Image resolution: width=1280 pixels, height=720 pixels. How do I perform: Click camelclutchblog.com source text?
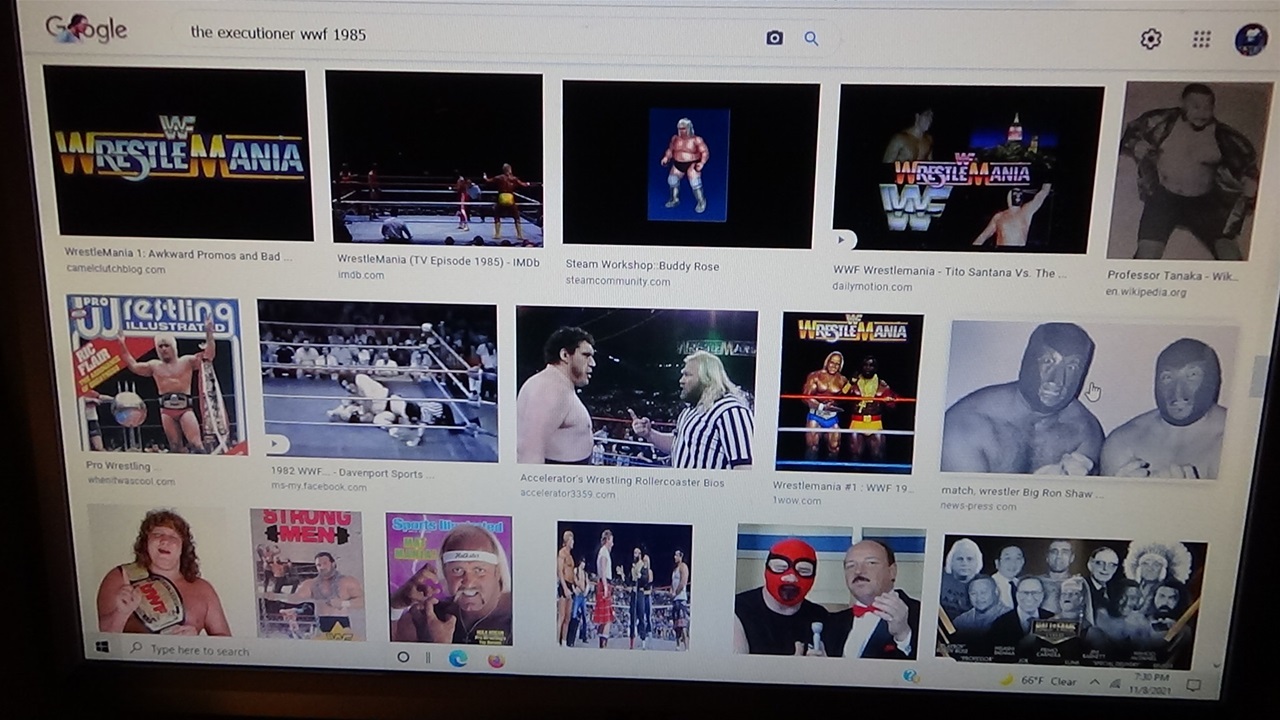[x=116, y=269]
